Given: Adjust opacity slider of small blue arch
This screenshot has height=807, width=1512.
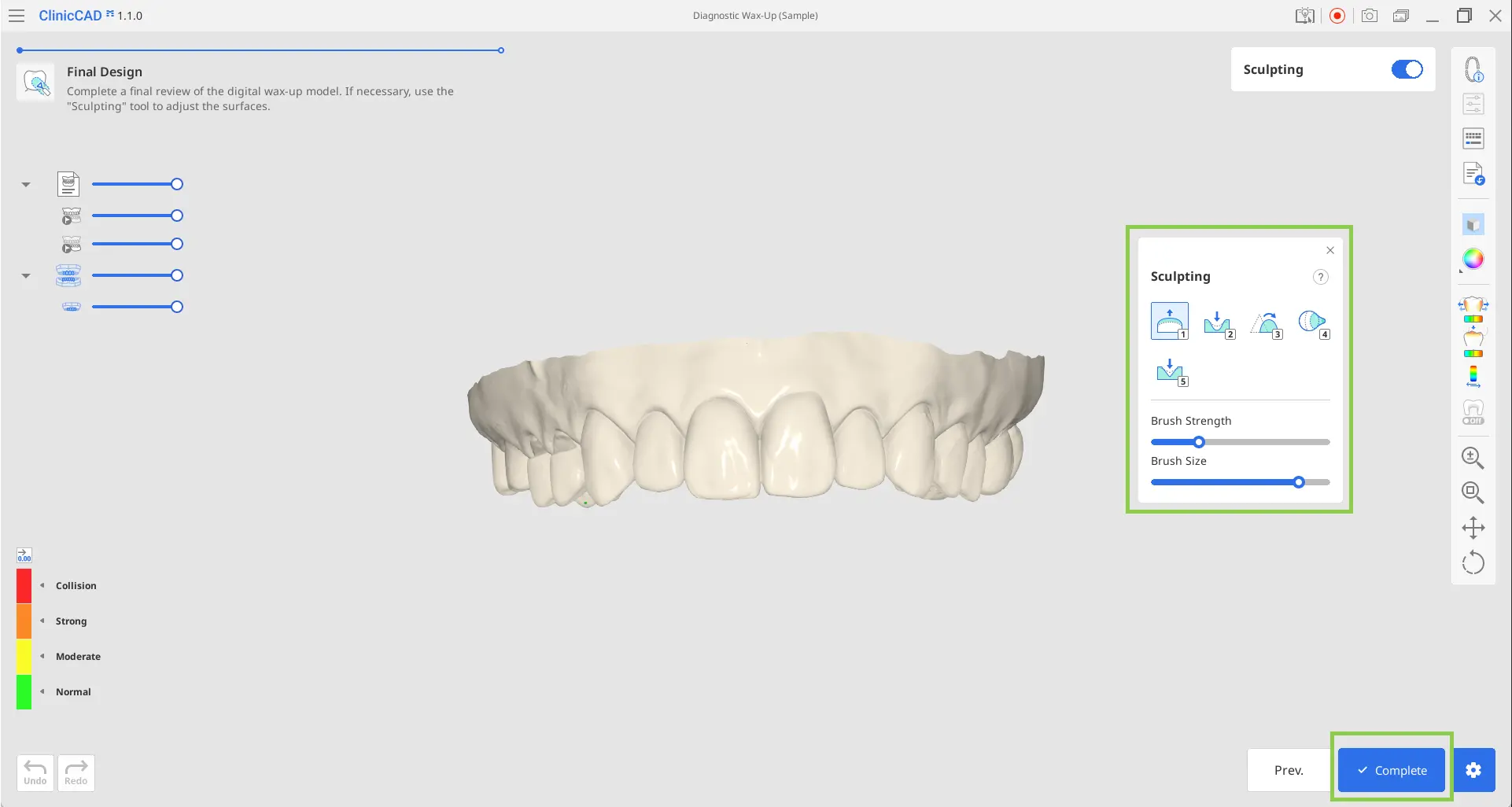Looking at the screenshot, I should 138,307.
